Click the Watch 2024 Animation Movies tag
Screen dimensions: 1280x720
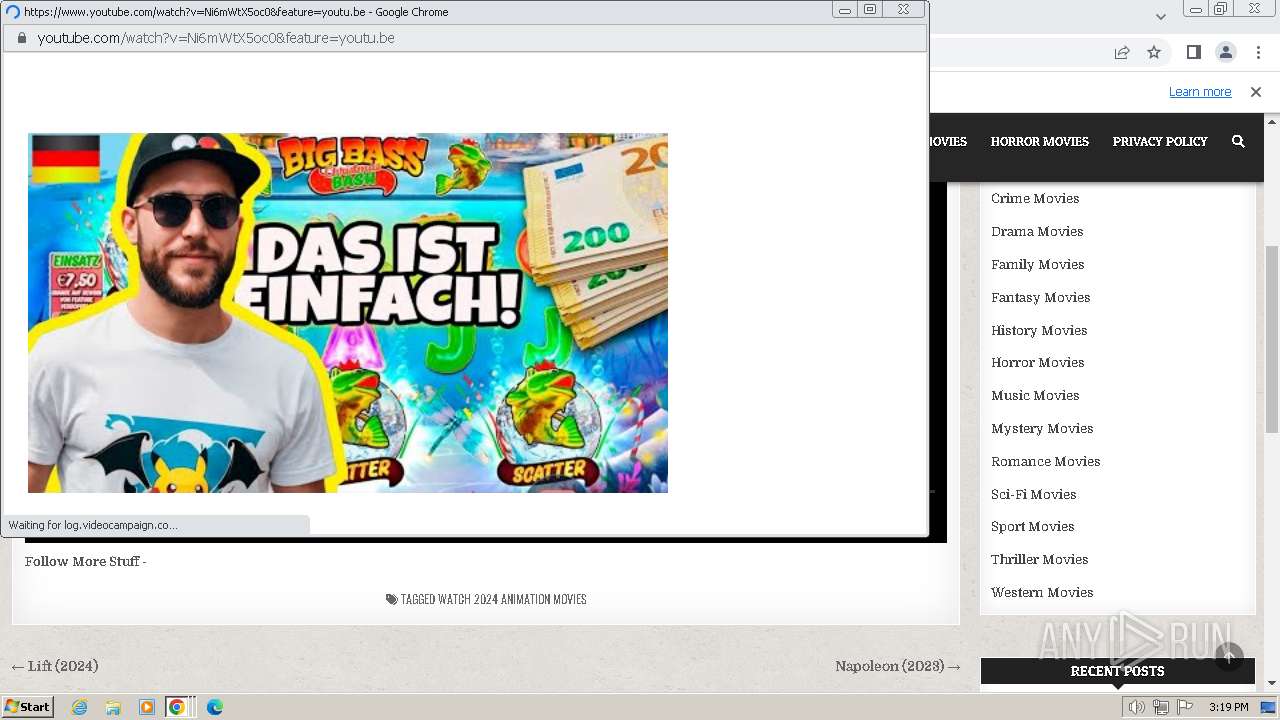pyautogui.click(x=512, y=600)
